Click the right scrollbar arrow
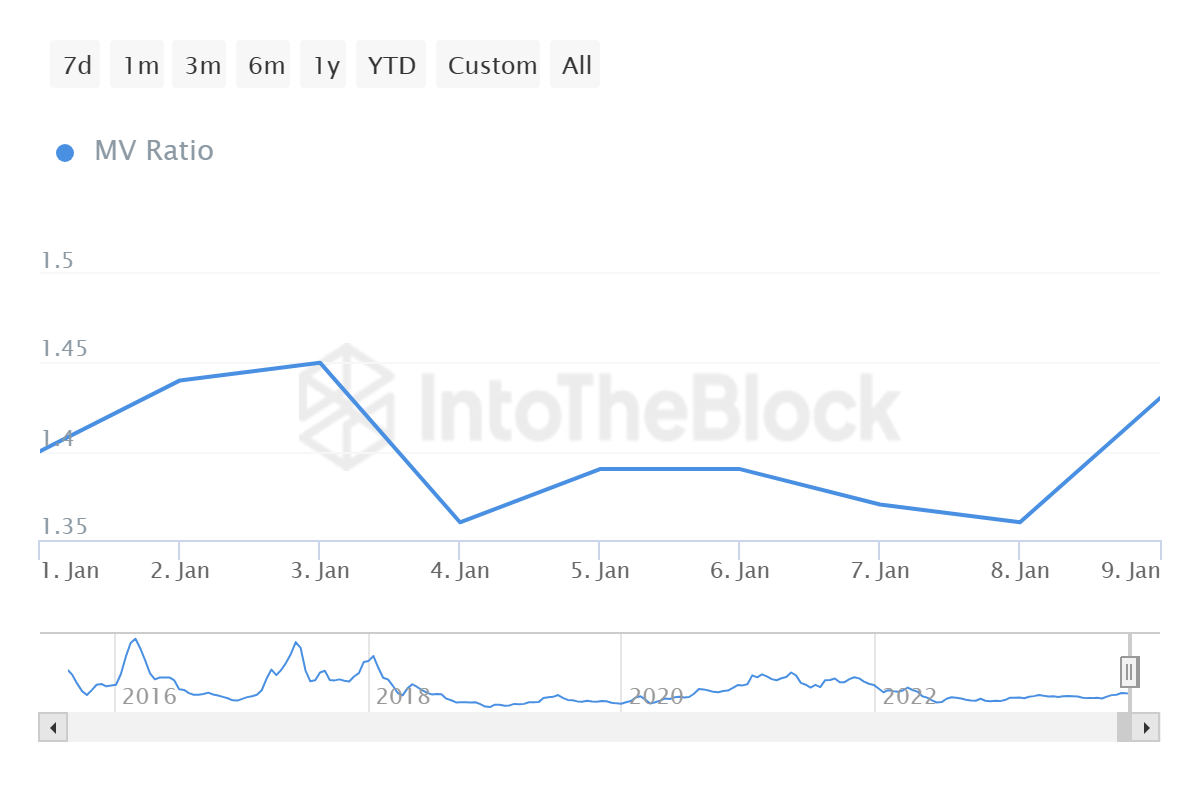Image resolution: width=1200 pixels, height=800 pixels. (1146, 727)
